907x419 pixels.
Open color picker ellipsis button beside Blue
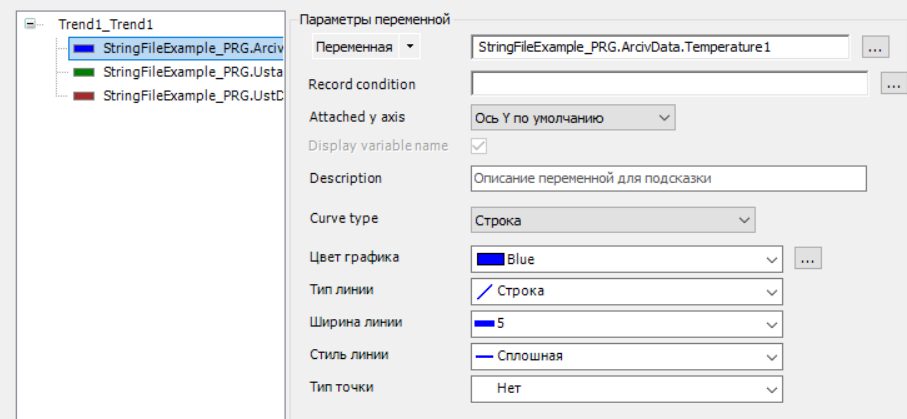[x=808, y=259]
